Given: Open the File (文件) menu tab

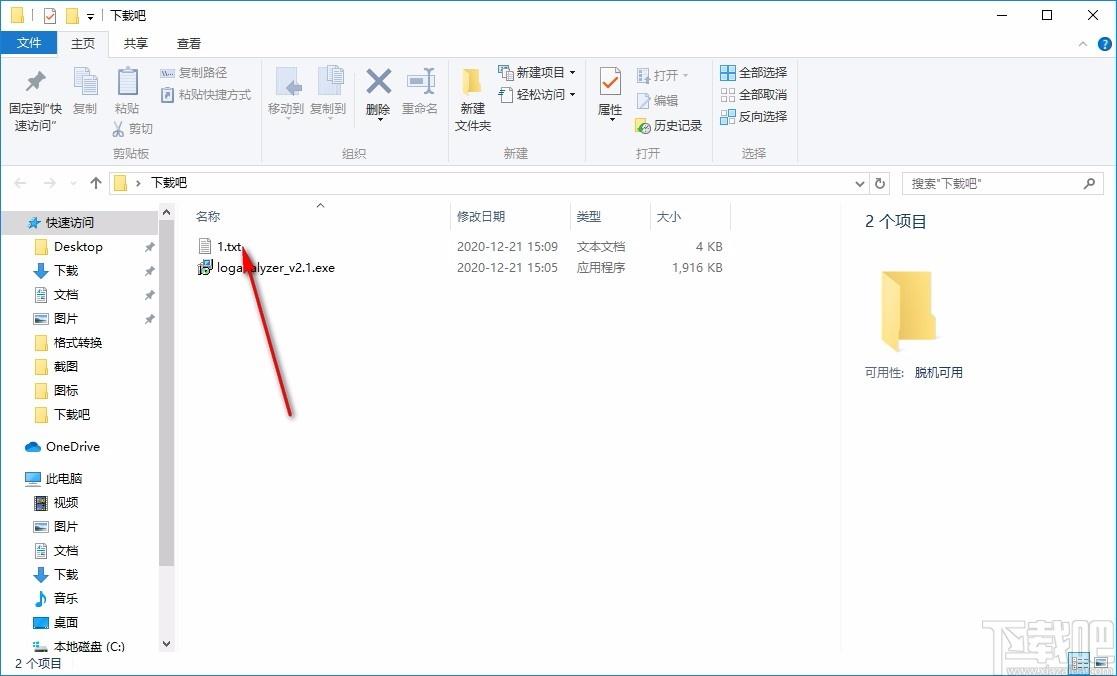Looking at the screenshot, I should coord(28,43).
